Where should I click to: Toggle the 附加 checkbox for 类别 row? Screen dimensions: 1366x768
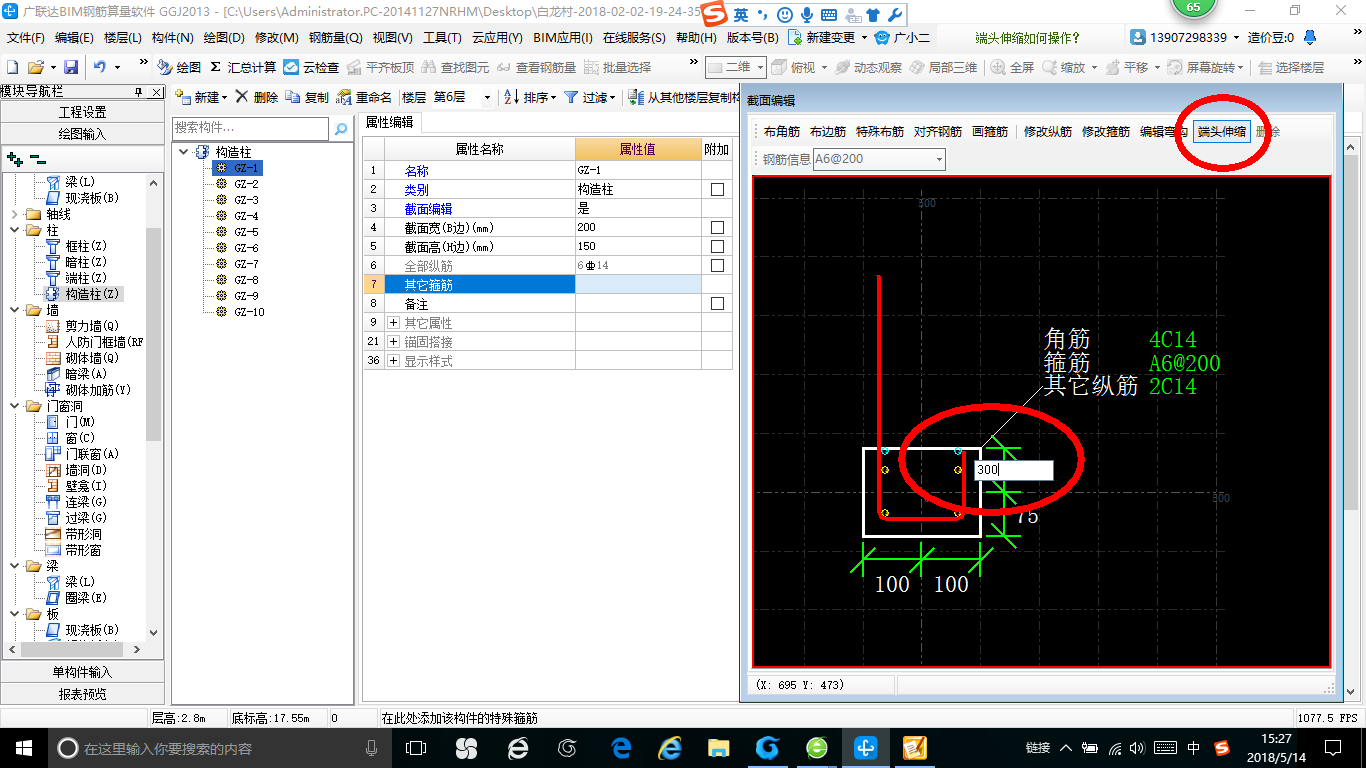pyautogui.click(x=717, y=189)
